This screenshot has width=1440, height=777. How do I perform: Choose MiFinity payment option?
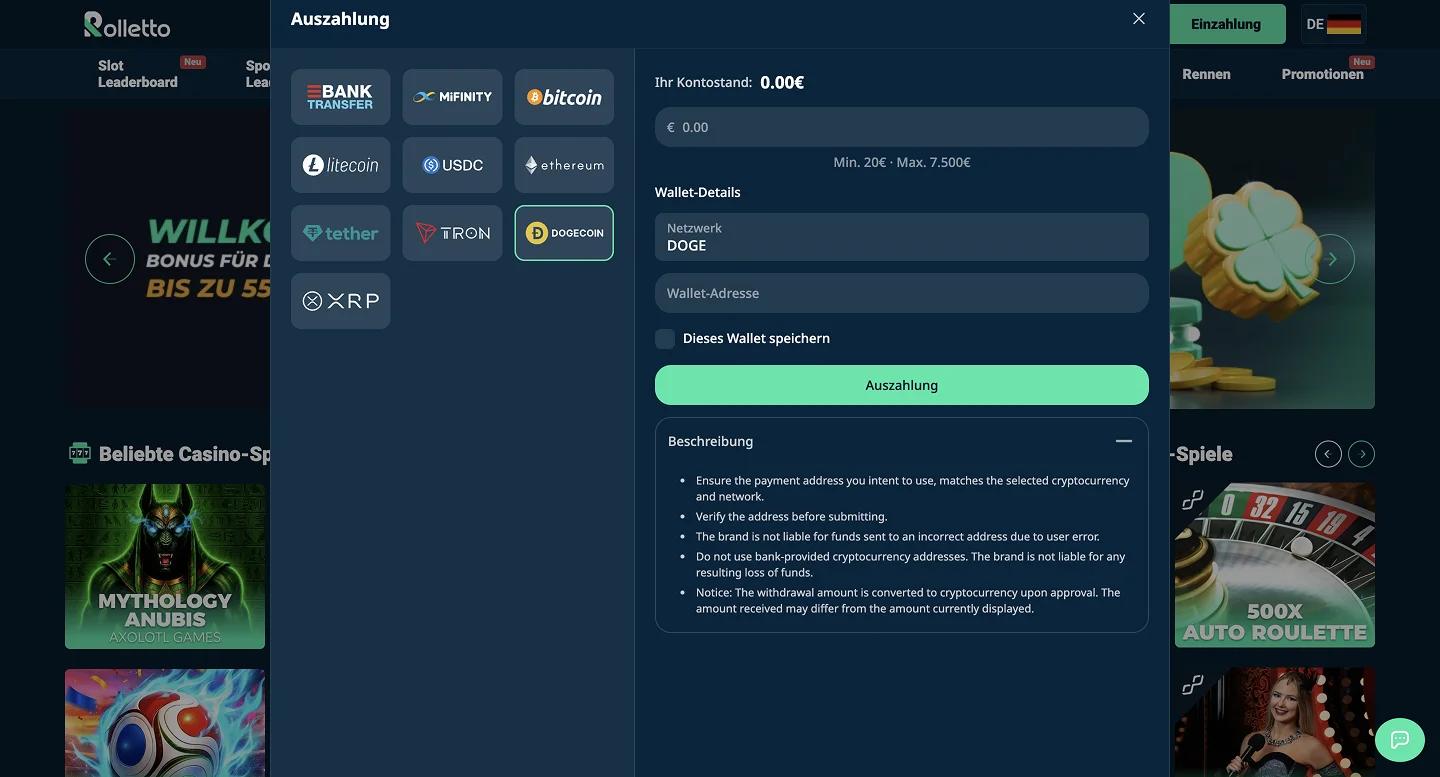(452, 97)
